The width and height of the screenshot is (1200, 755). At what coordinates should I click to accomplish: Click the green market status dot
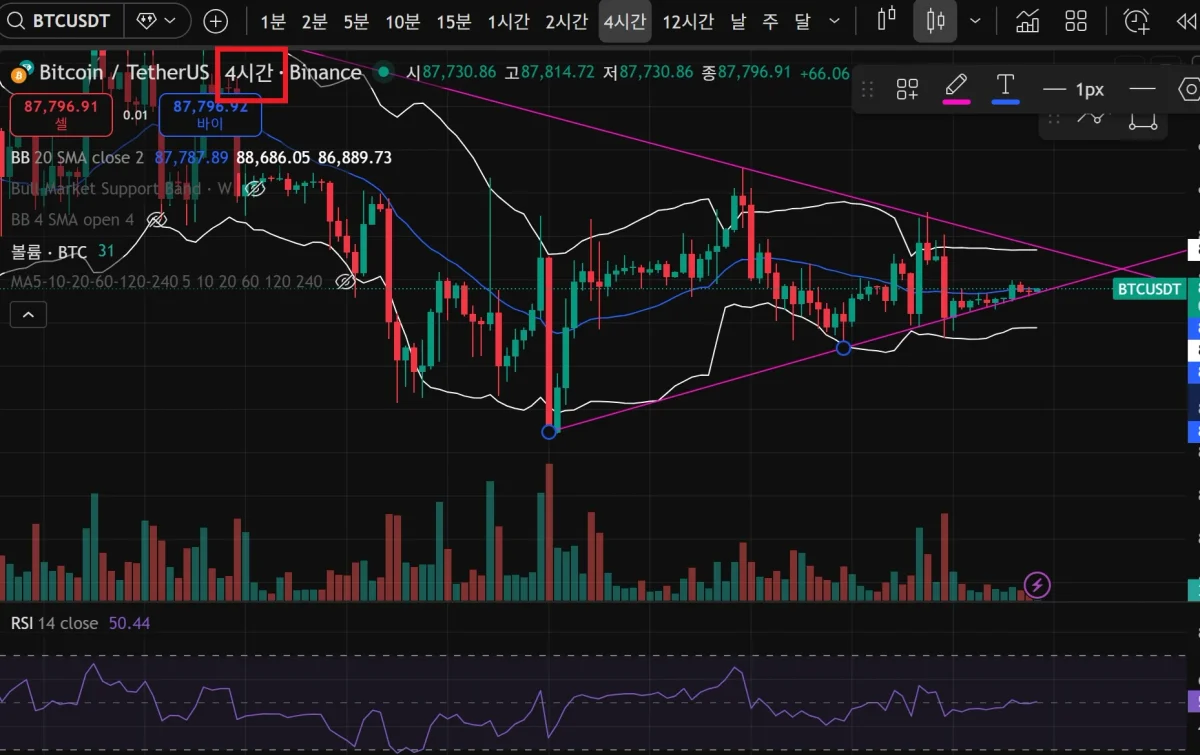tap(384, 72)
